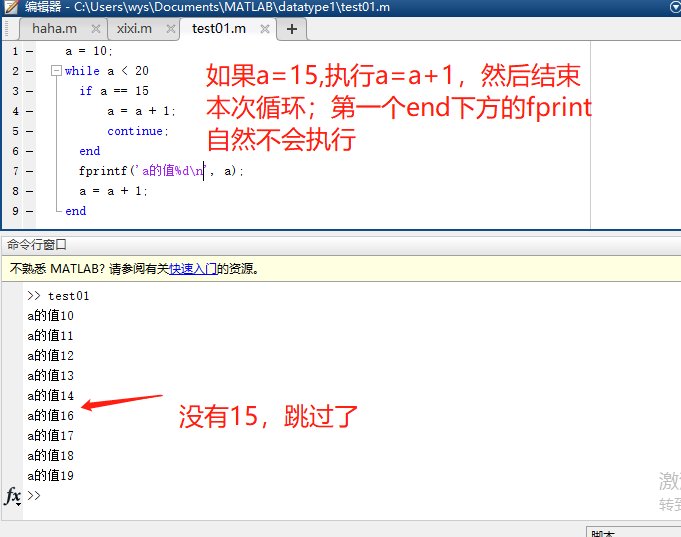Viewport: 681px width, 537px height.
Task: Click output line 'a的值12'
Action: tap(50, 355)
